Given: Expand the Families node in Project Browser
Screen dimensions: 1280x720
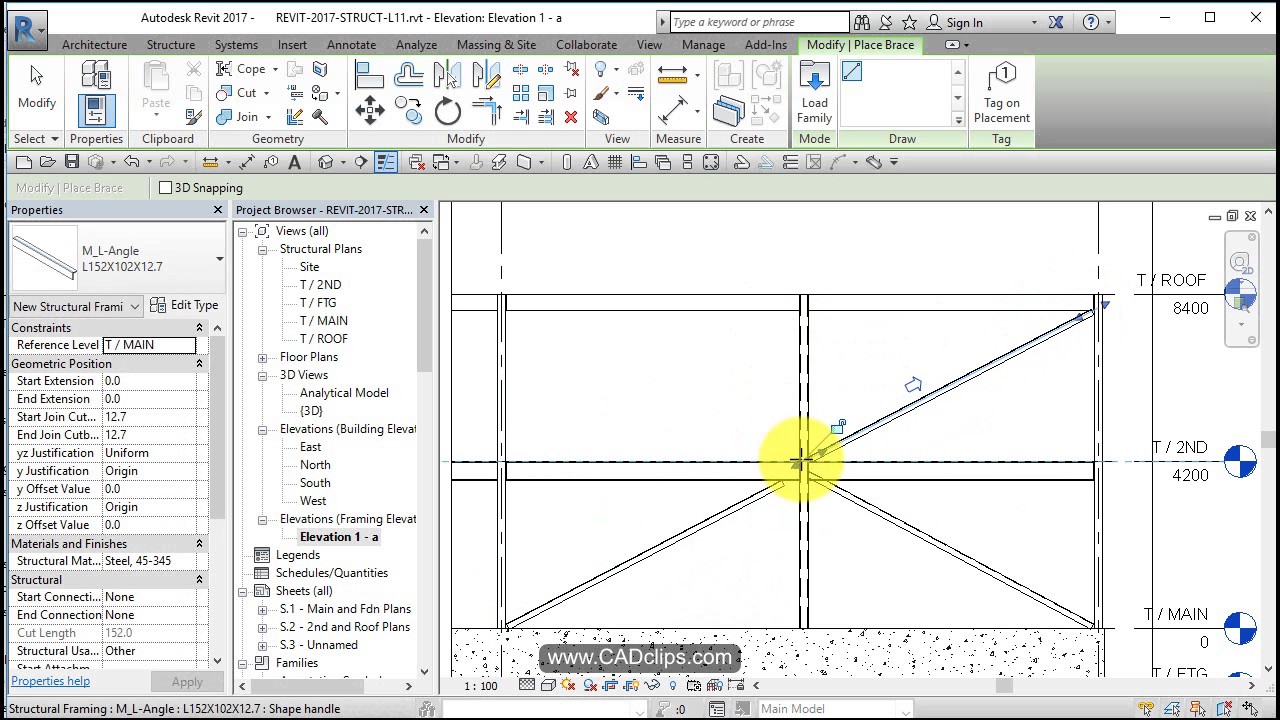Looking at the screenshot, I should 243,663.
